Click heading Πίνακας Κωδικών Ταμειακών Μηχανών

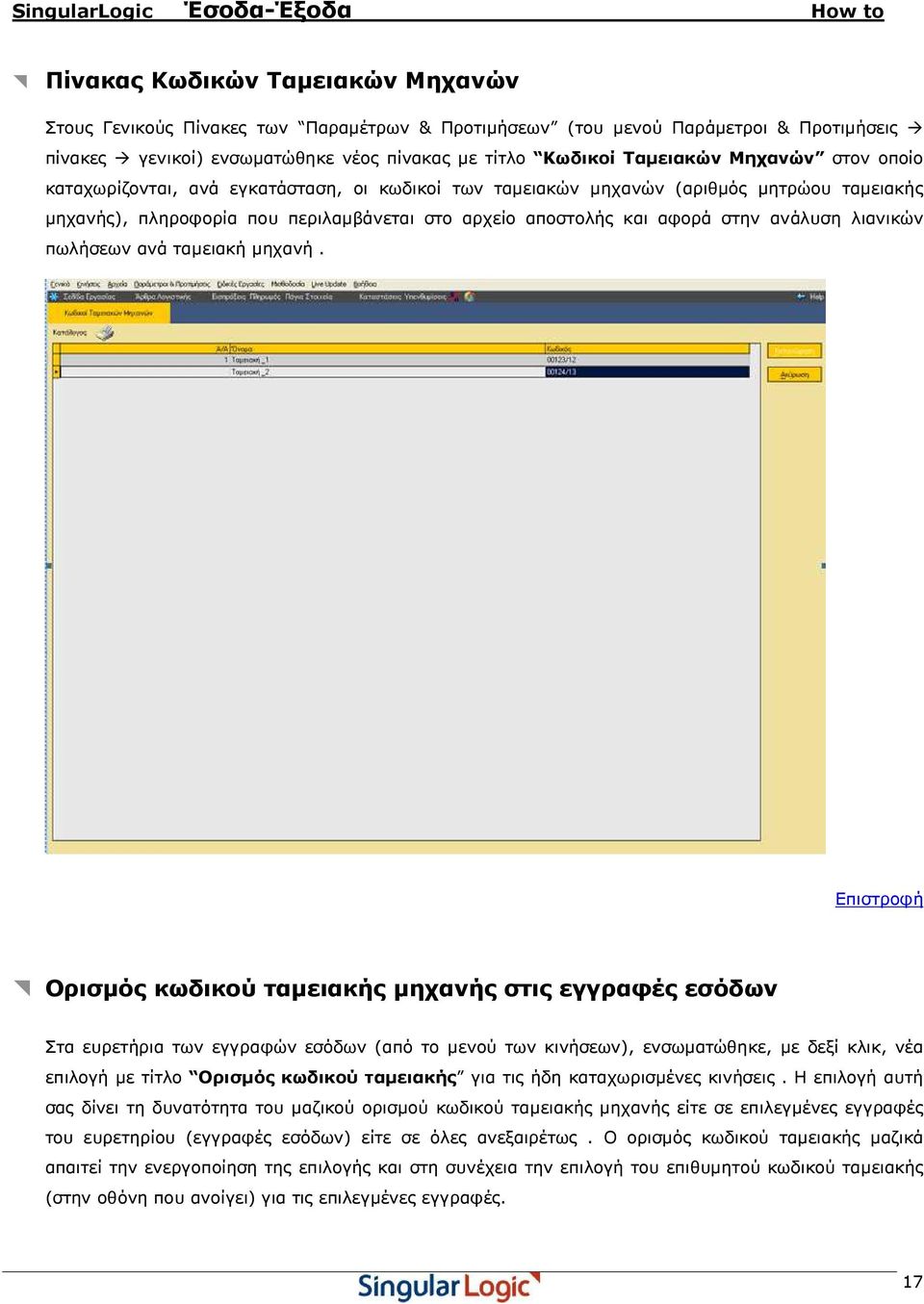click(x=282, y=80)
